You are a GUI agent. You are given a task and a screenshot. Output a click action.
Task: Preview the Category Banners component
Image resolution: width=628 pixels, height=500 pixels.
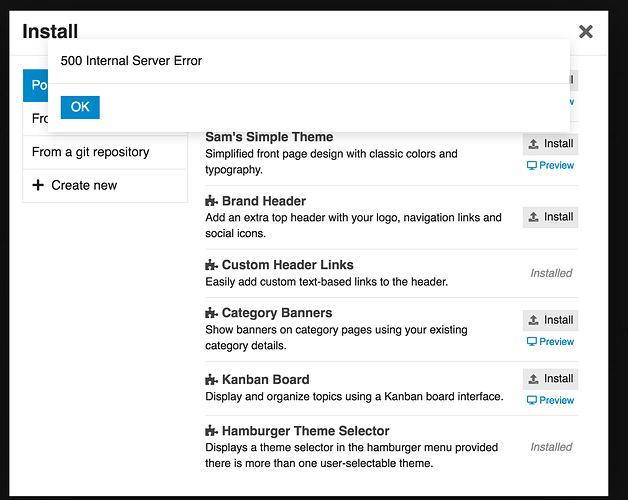point(550,341)
